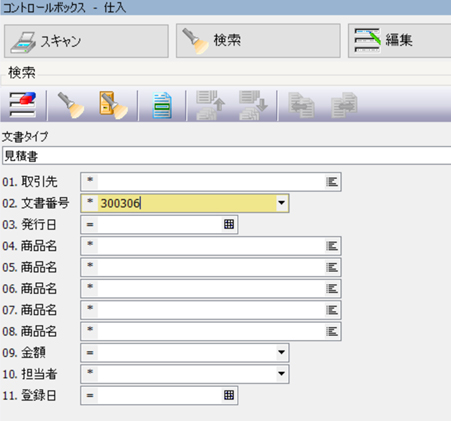Image resolution: width=451 pixels, height=421 pixels.
Task: Expand the 10. 担当者 dropdown arrow
Action: click(x=281, y=374)
